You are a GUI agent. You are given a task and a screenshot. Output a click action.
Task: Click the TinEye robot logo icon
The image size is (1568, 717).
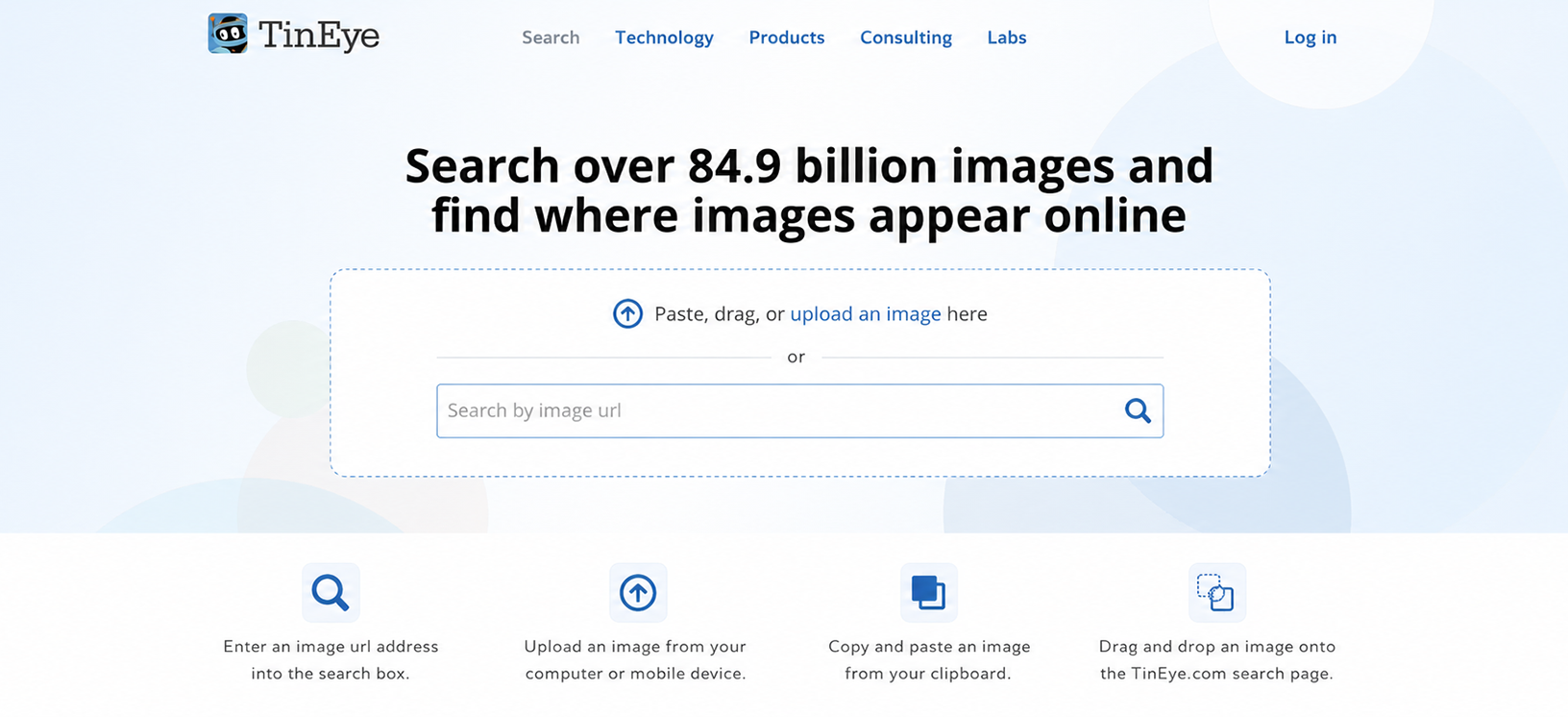[x=228, y=34]
